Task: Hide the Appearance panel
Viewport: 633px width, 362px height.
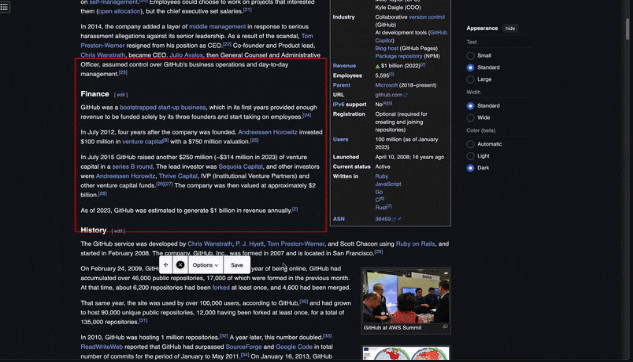Action: point(510,28)
